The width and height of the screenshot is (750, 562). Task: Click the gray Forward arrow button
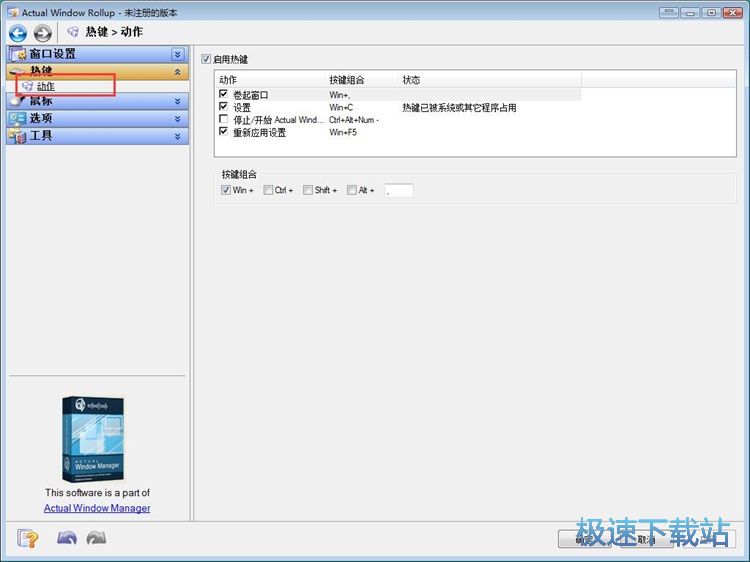coord(42,32)
